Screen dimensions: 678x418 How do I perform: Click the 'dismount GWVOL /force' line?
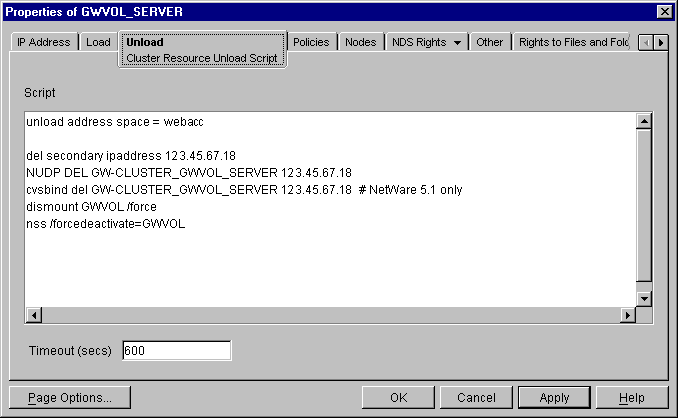[x=91, y=207]
